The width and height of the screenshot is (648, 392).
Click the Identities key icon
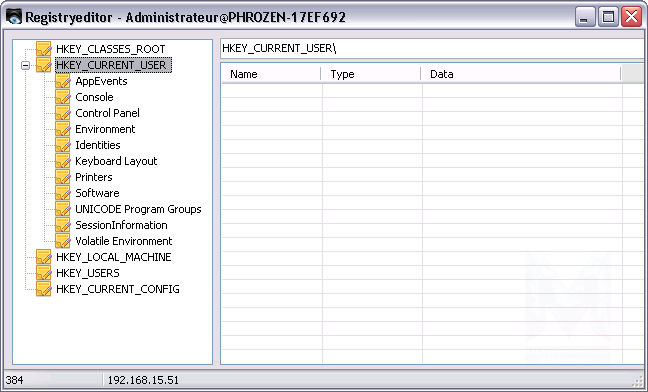click(63, 145)
